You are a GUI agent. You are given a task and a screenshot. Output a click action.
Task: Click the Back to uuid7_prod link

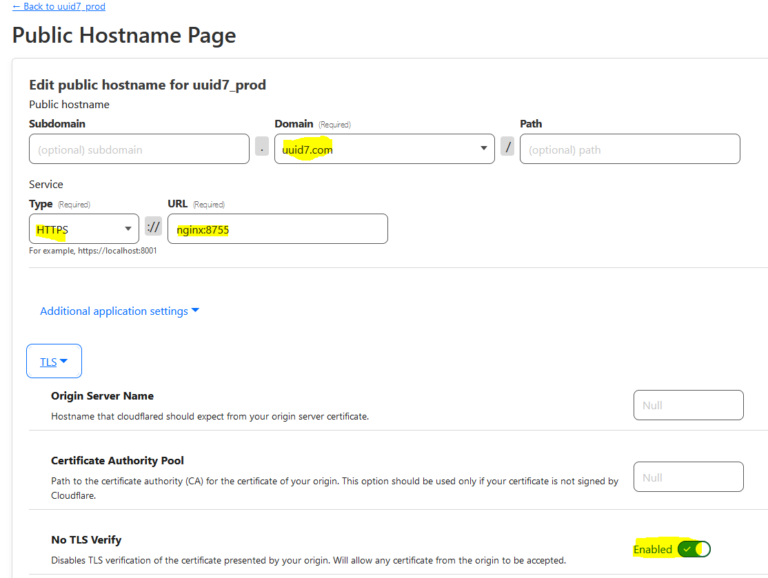pyautogui.click(x=59, y=6)
